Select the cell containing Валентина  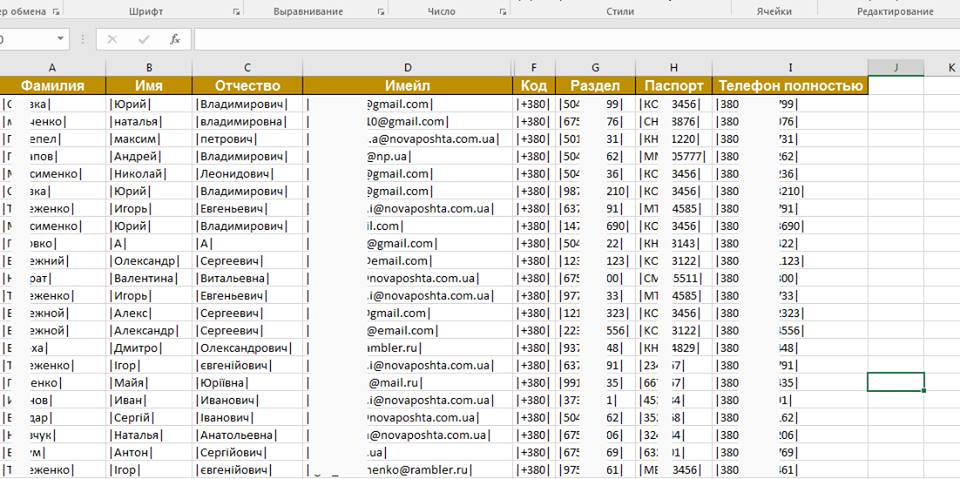click(148, 278)
